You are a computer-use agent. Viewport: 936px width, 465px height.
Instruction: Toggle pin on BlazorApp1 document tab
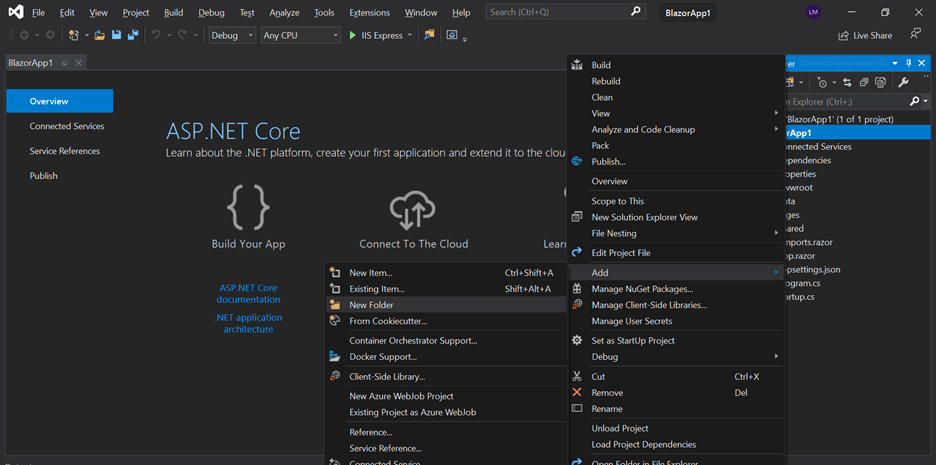pos(65,63)
